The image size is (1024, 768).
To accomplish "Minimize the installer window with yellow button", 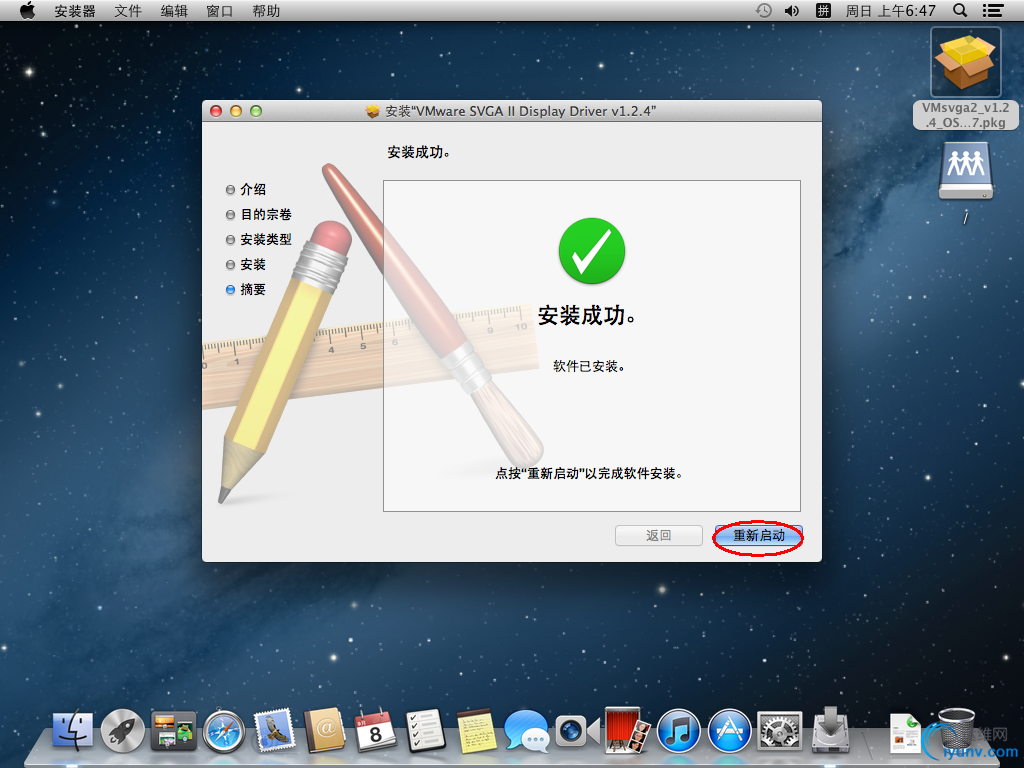I will tap(236, 111).
